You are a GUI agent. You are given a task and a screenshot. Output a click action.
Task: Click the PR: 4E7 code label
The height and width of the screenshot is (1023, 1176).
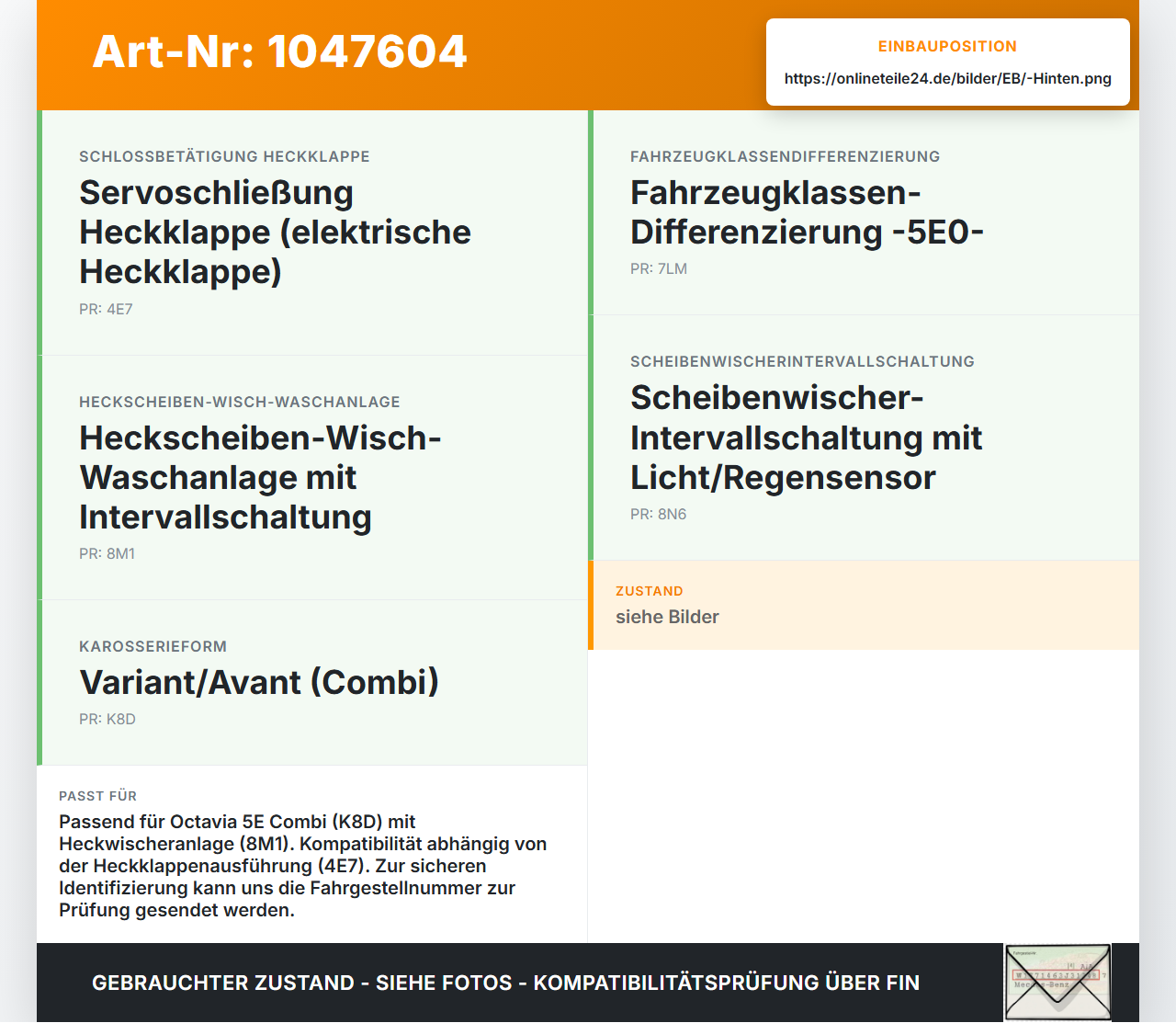coord(106,309)
